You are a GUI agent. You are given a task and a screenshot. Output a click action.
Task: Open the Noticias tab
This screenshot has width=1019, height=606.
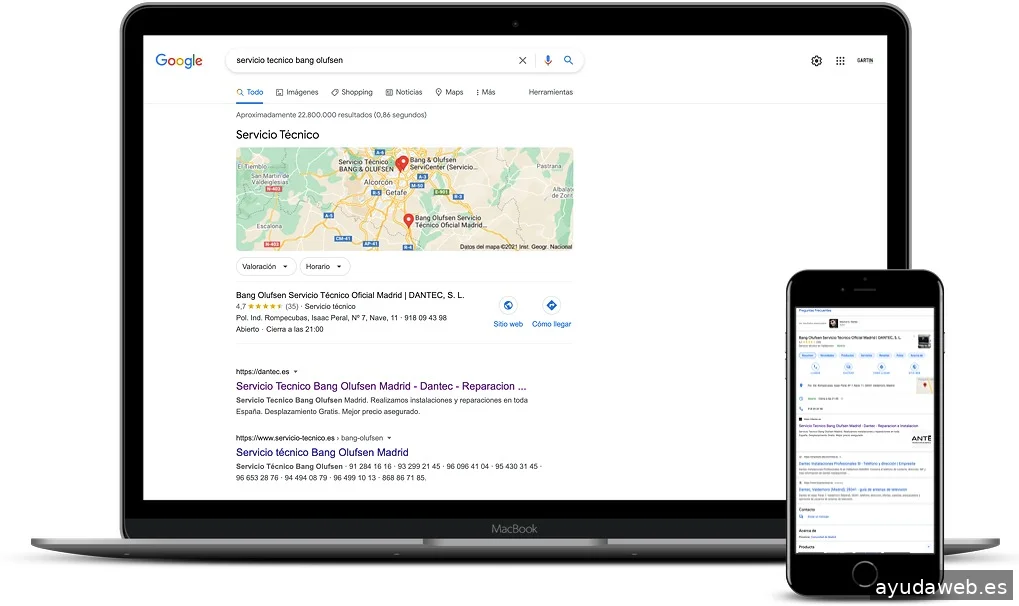[x=404, y=92]
